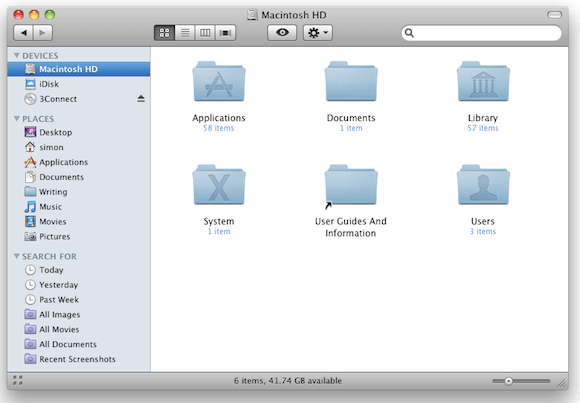Screen dimensions: 580x403
Task: Click the icon size slider
Action: coord(522,381)
